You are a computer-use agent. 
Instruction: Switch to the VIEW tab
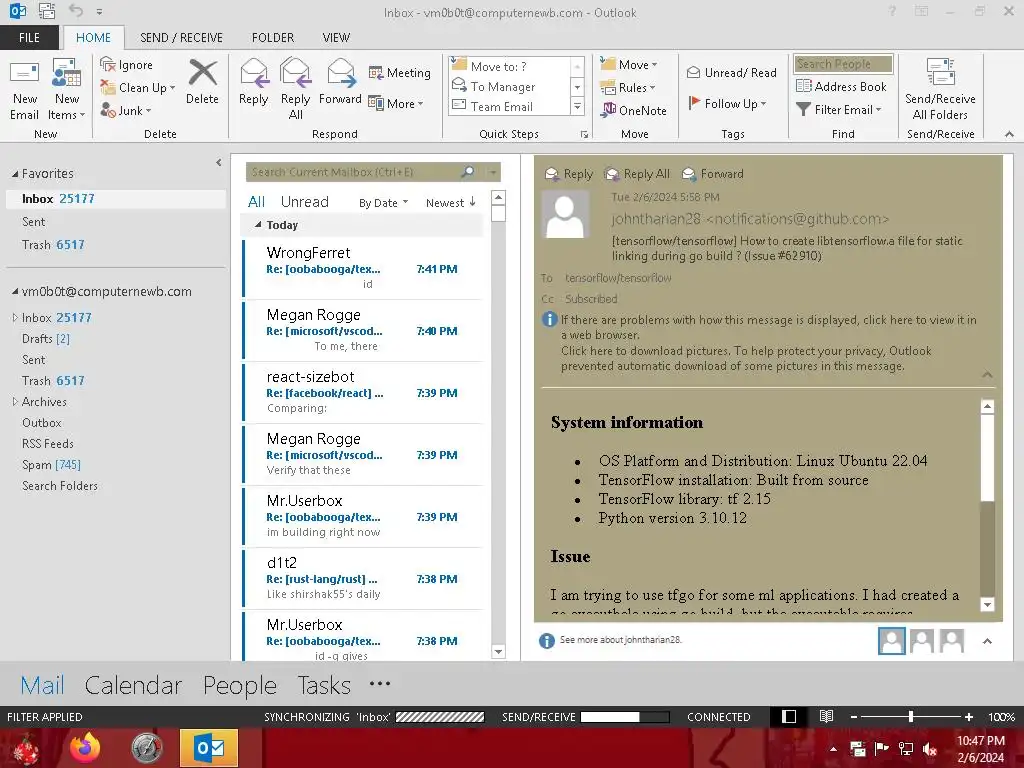(336, 37)
